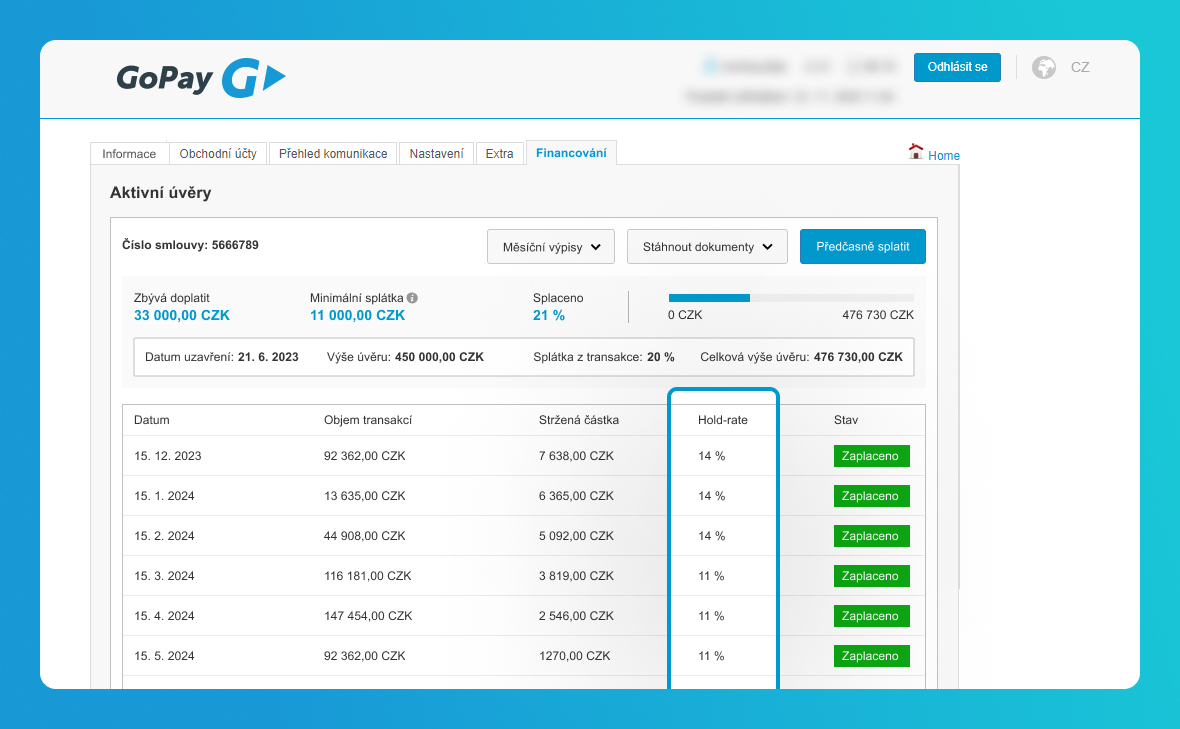Select the Extra tab
This screenshot has height=729, width=1180.
click(x=500, y=153)
